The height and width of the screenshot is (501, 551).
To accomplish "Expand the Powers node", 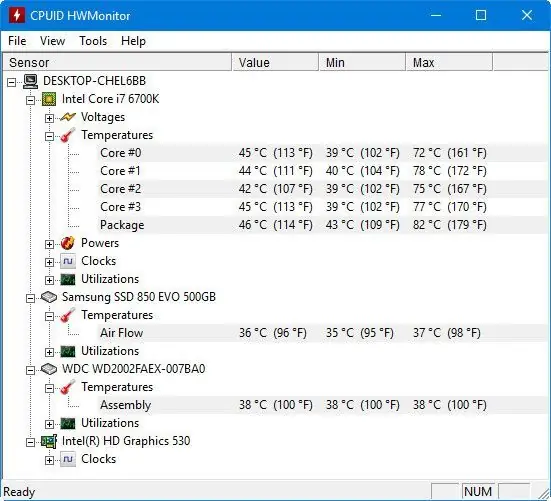I will point(50,244).
